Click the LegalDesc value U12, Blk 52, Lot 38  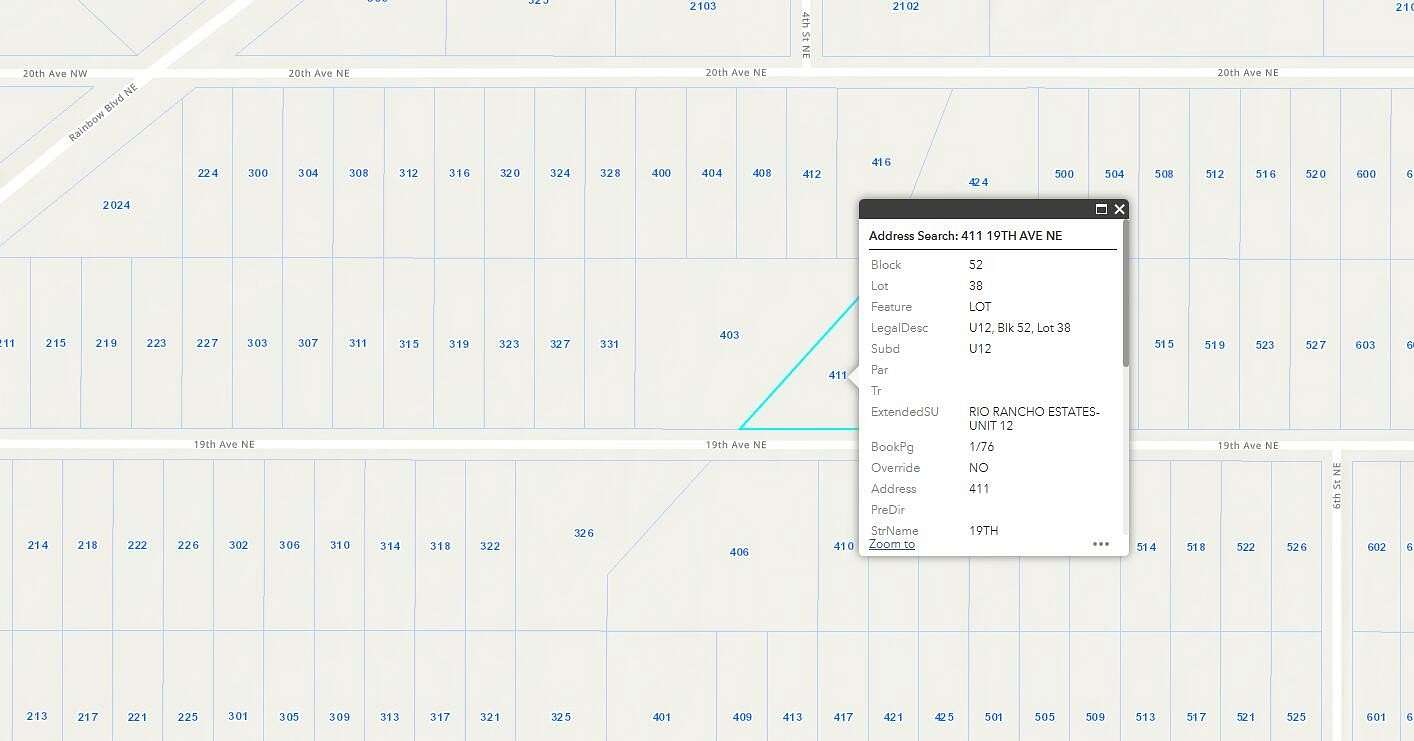pos(1022,327)
